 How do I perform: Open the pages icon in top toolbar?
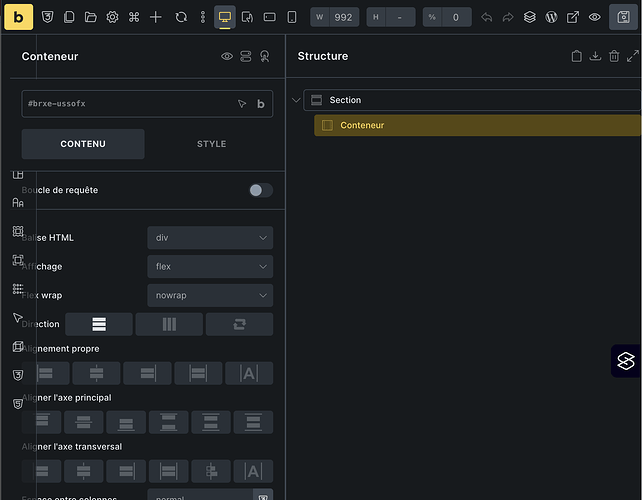69,17
